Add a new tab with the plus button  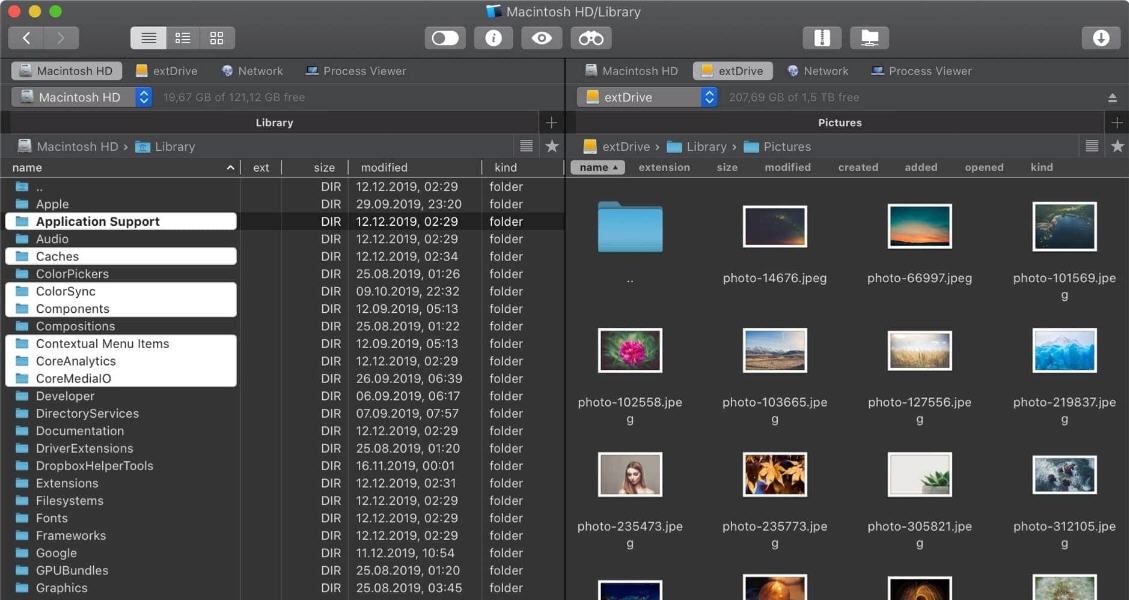tap(549, 122)
